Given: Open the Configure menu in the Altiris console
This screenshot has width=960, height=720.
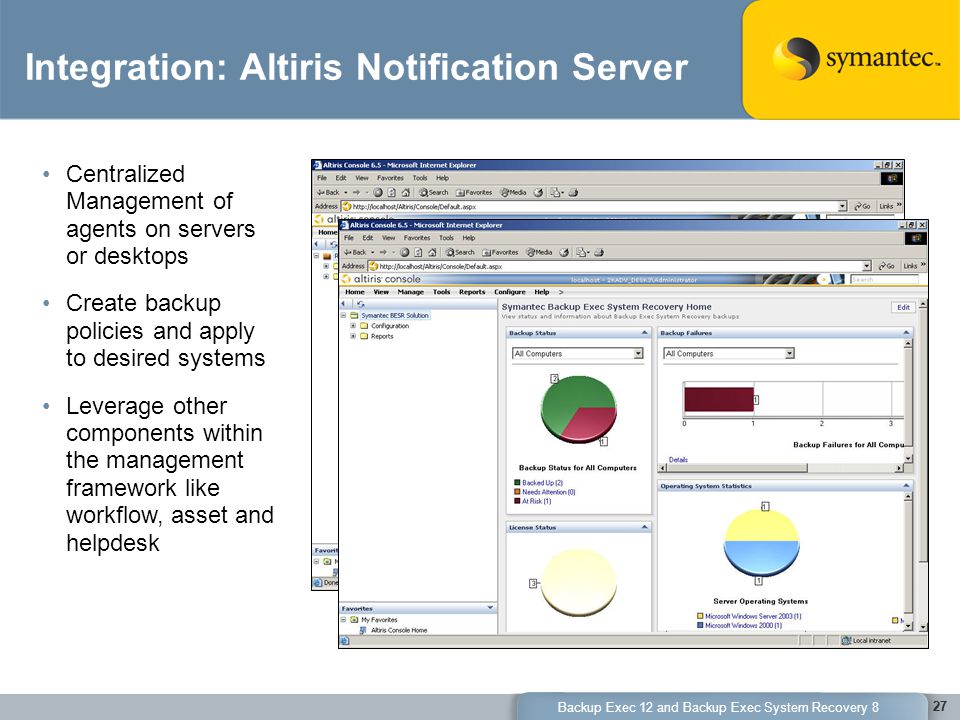Looking at the screenshot, I should click(510, 292).
